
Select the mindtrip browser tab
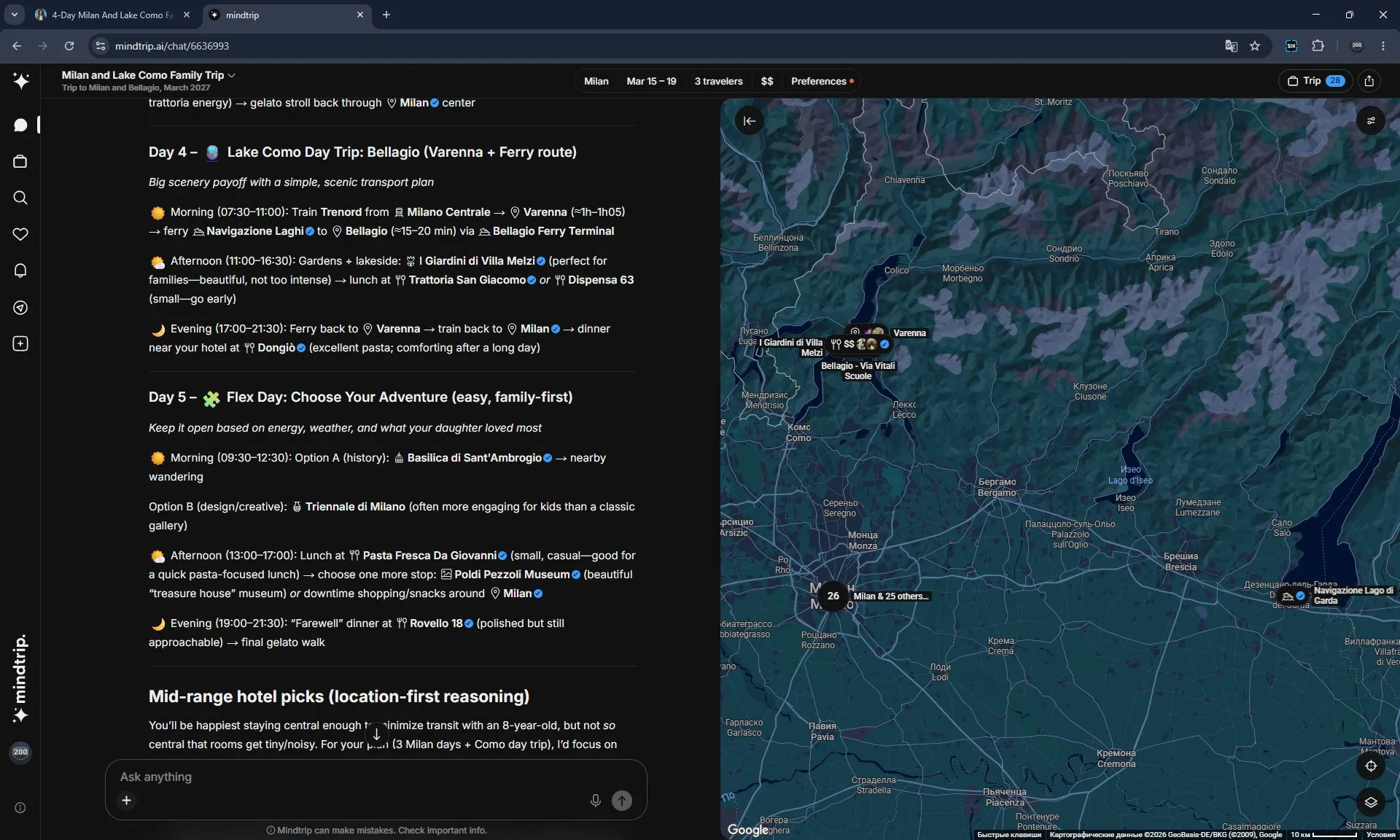pyautogui.click(x=286, y=15)
